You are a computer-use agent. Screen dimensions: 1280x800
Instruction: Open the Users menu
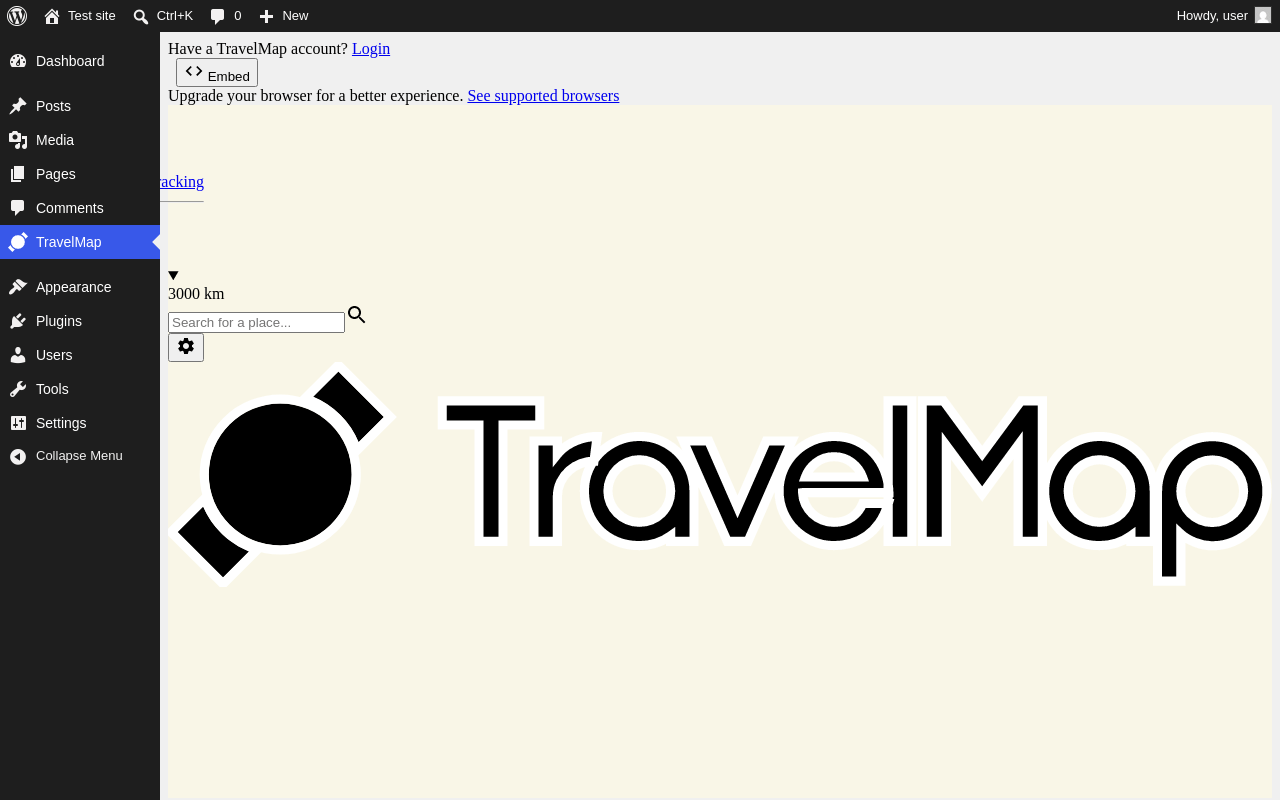point(80,355)
